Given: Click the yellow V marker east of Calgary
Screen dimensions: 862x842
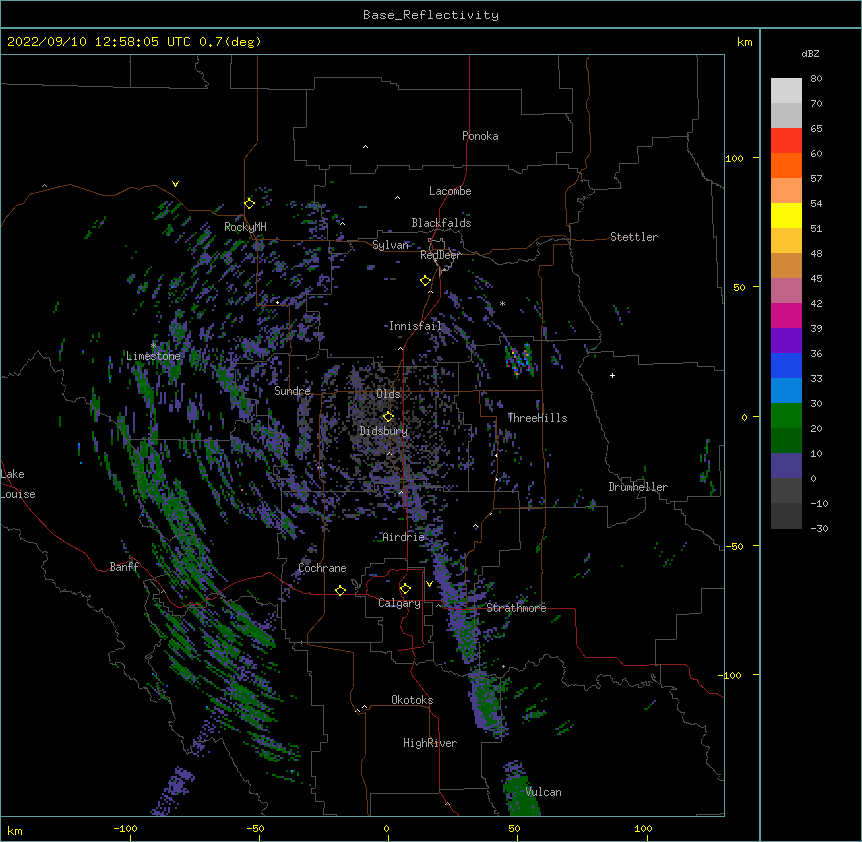Looking at the screenshot, I should click(x=429, y=584).
